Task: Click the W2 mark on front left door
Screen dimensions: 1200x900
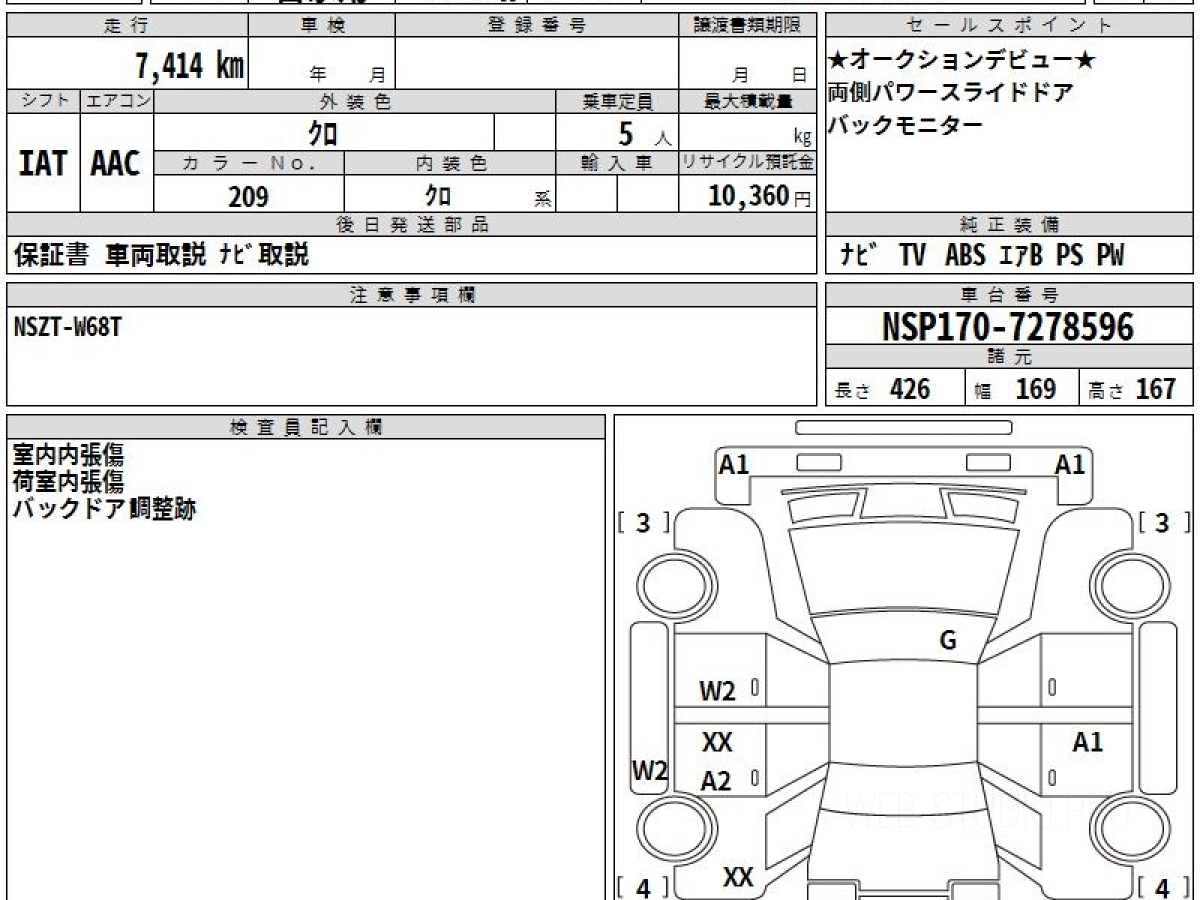Action: pyautogui.click(x=717, y=691)
